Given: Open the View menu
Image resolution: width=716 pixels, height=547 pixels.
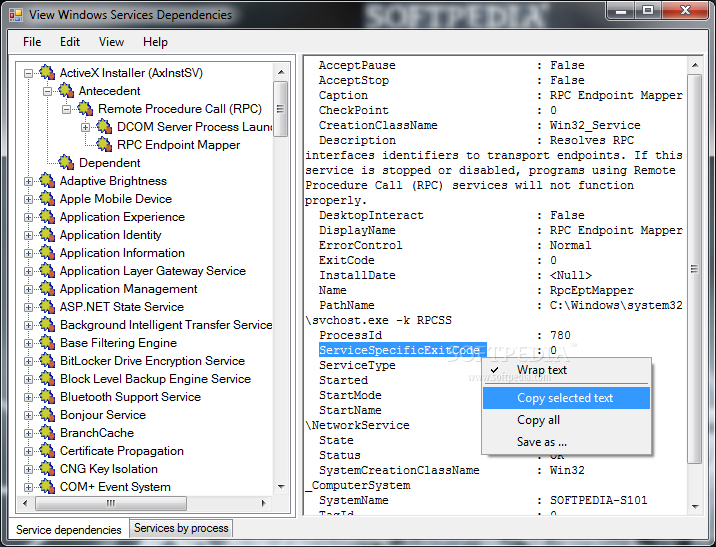Looking at the screenshot, I should pyautogui.click(x=111, y=42).
